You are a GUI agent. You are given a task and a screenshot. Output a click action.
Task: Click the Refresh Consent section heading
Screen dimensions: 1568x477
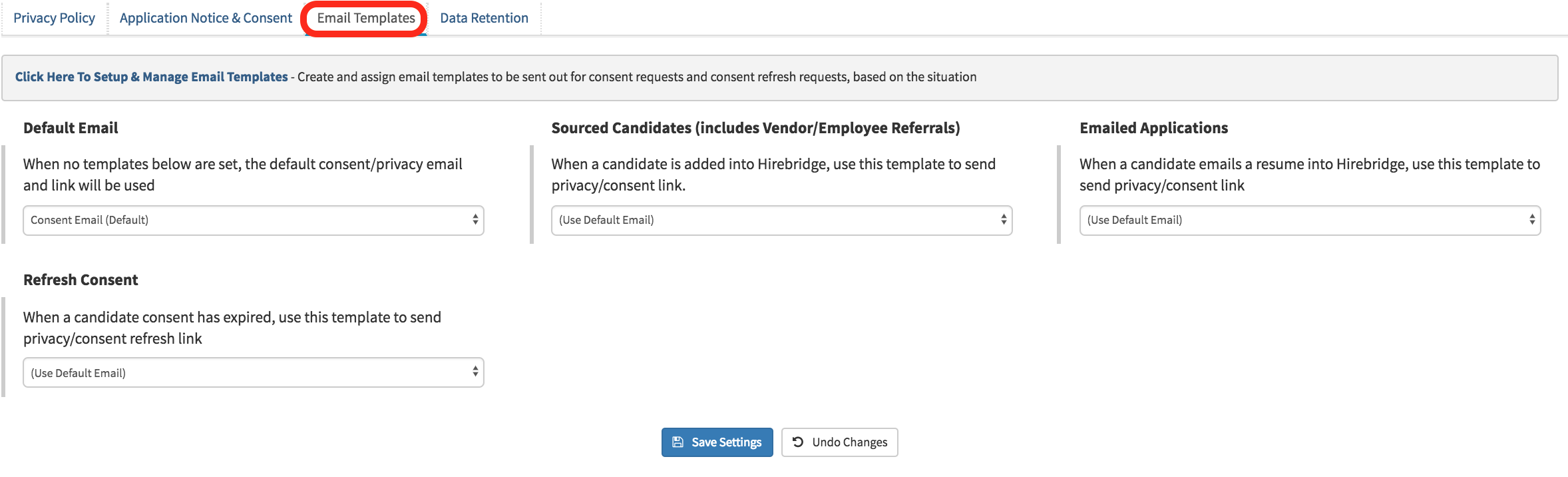pos(81,280)
